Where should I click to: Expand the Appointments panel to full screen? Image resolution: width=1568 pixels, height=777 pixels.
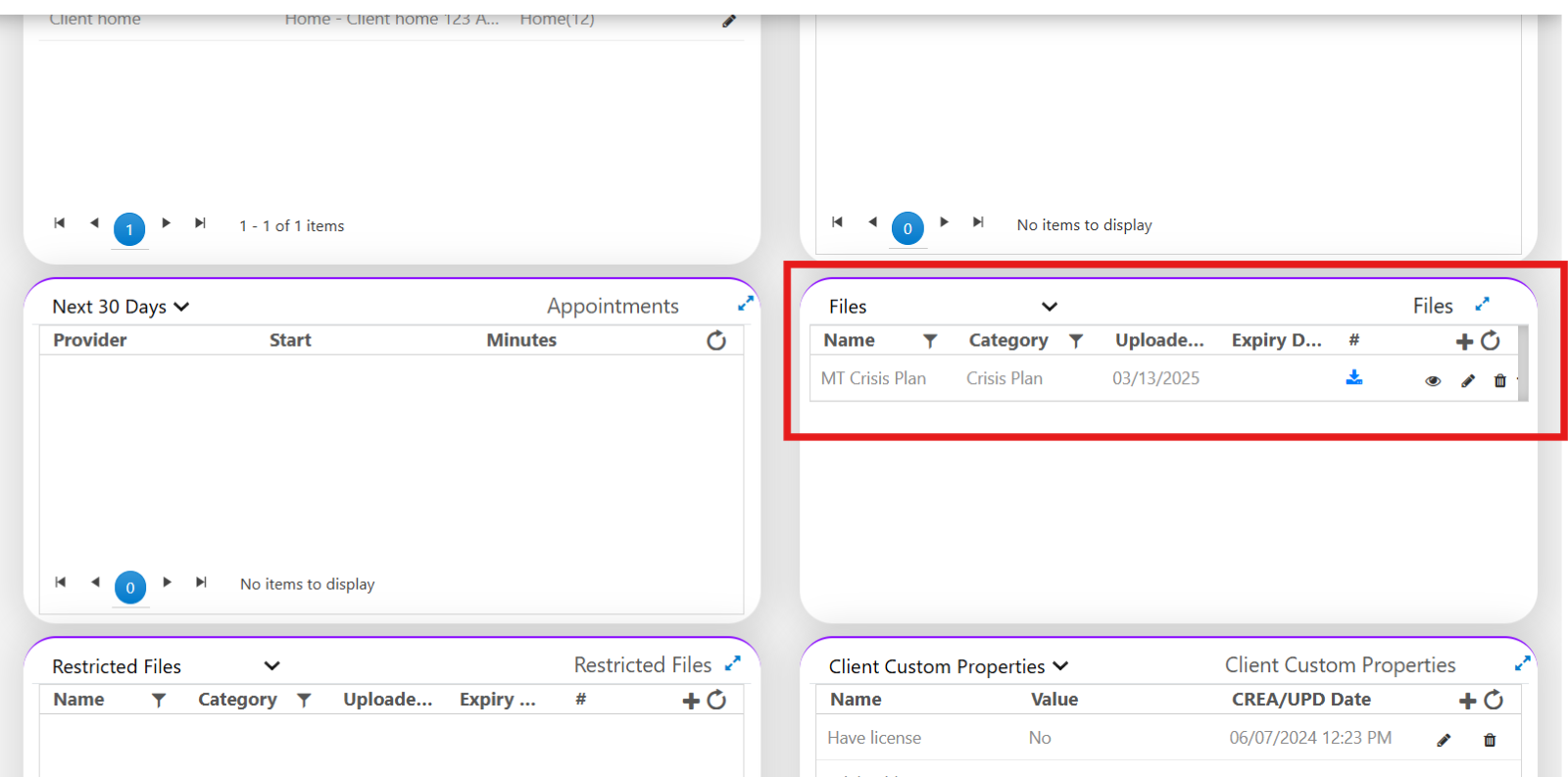click(x=746, y=304)
